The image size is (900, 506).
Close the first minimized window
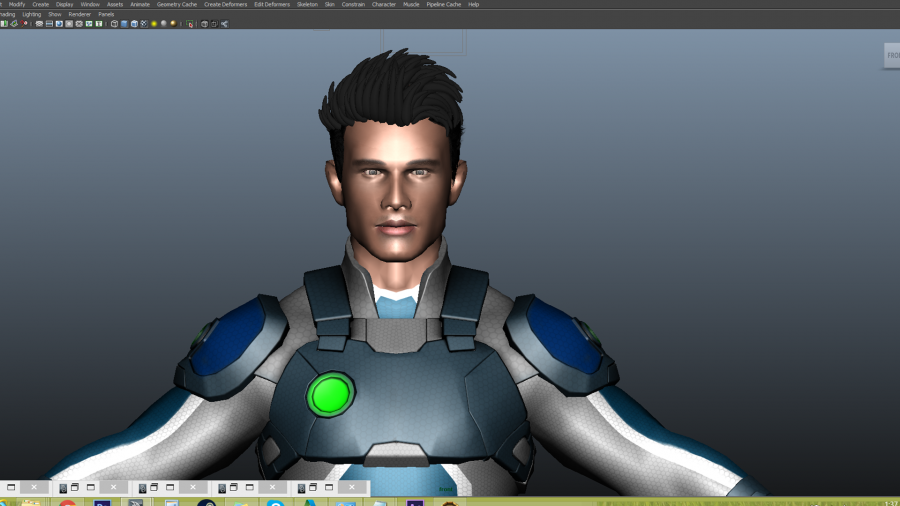click(x=33, y=487)
